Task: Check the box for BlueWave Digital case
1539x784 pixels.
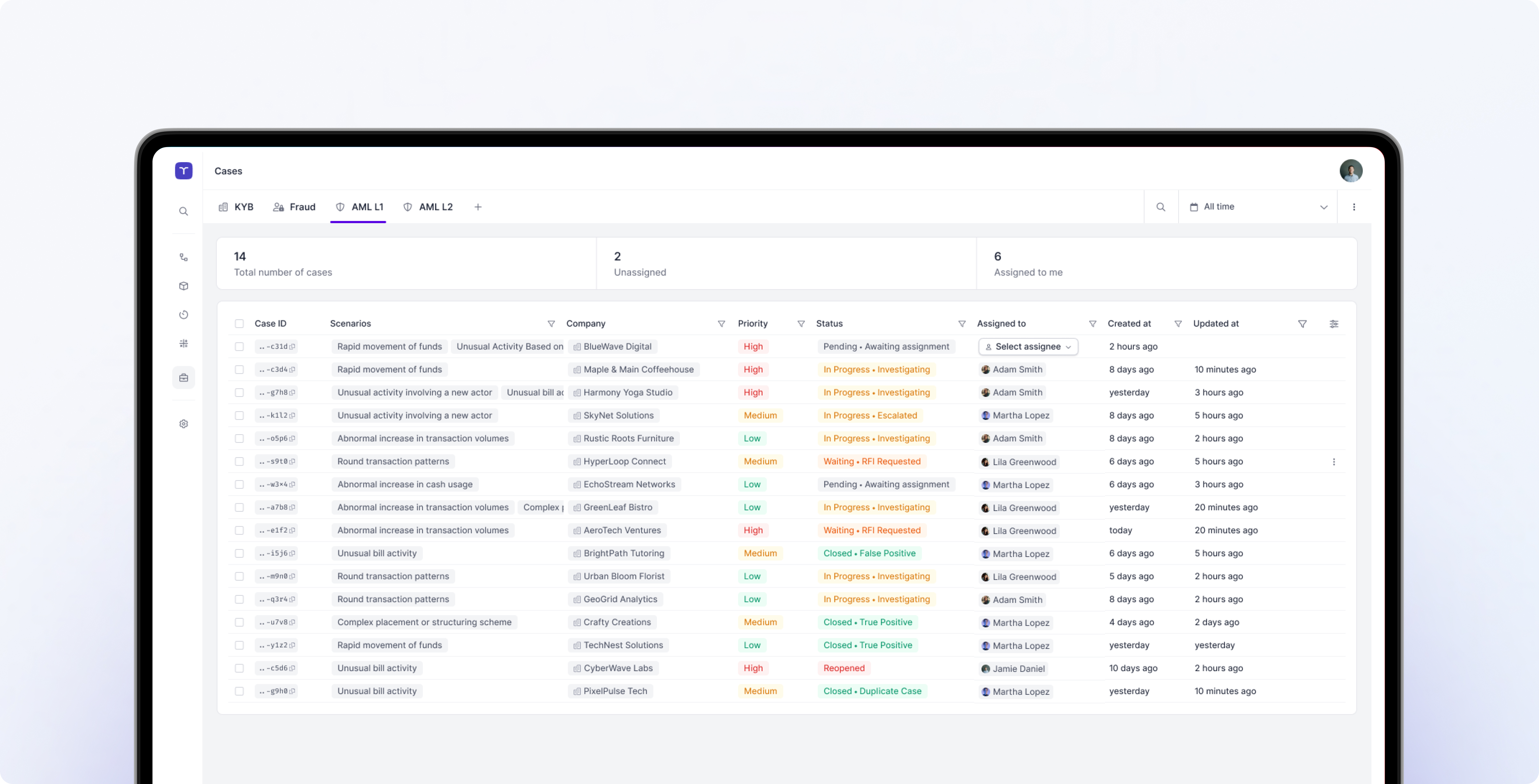Action: 239,346
